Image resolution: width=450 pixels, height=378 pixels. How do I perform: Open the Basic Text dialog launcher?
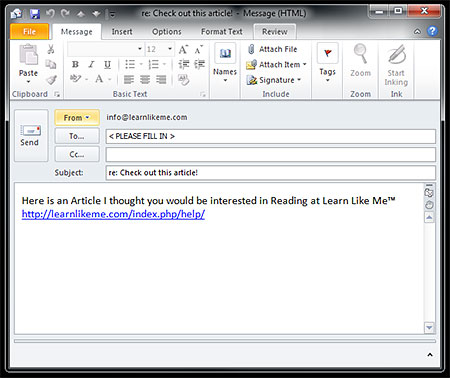[x=203, y=94]
